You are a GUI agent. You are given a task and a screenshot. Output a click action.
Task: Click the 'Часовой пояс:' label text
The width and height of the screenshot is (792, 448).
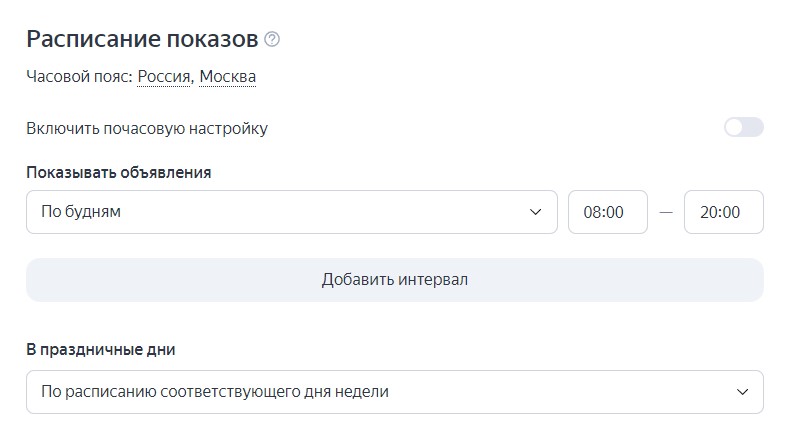point(79,76)
